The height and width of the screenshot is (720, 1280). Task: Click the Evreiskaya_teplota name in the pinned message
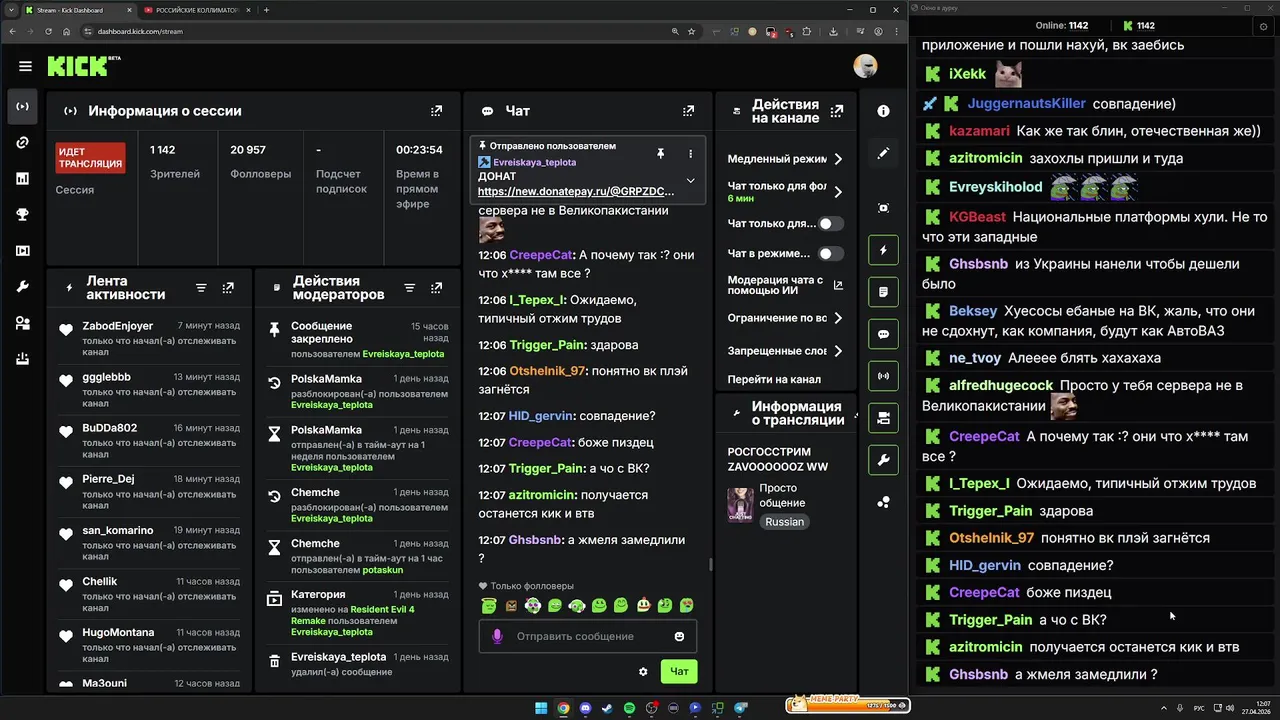click(x=534, y=162)
